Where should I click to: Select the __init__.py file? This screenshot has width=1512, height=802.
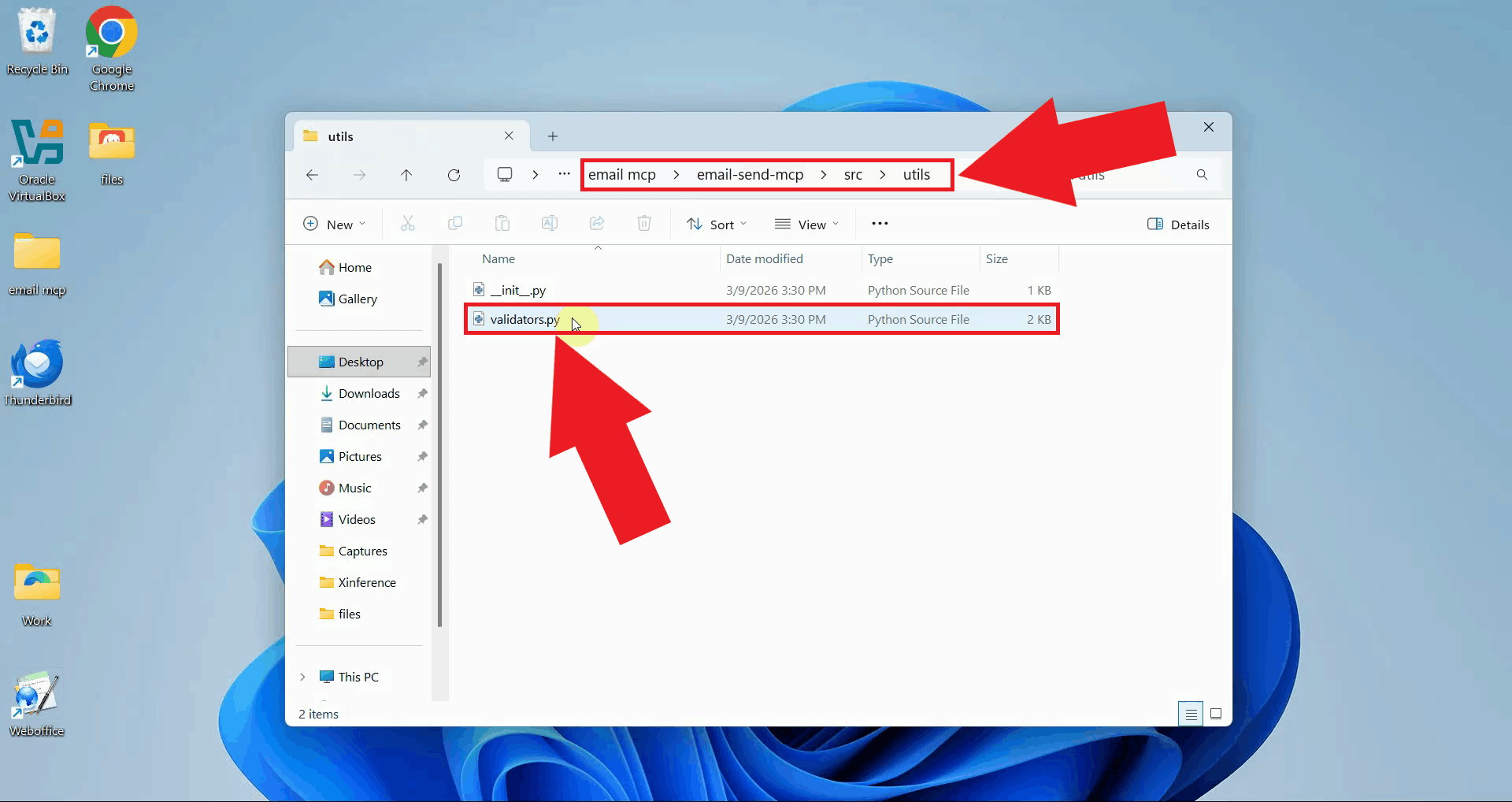pos(518,291)
